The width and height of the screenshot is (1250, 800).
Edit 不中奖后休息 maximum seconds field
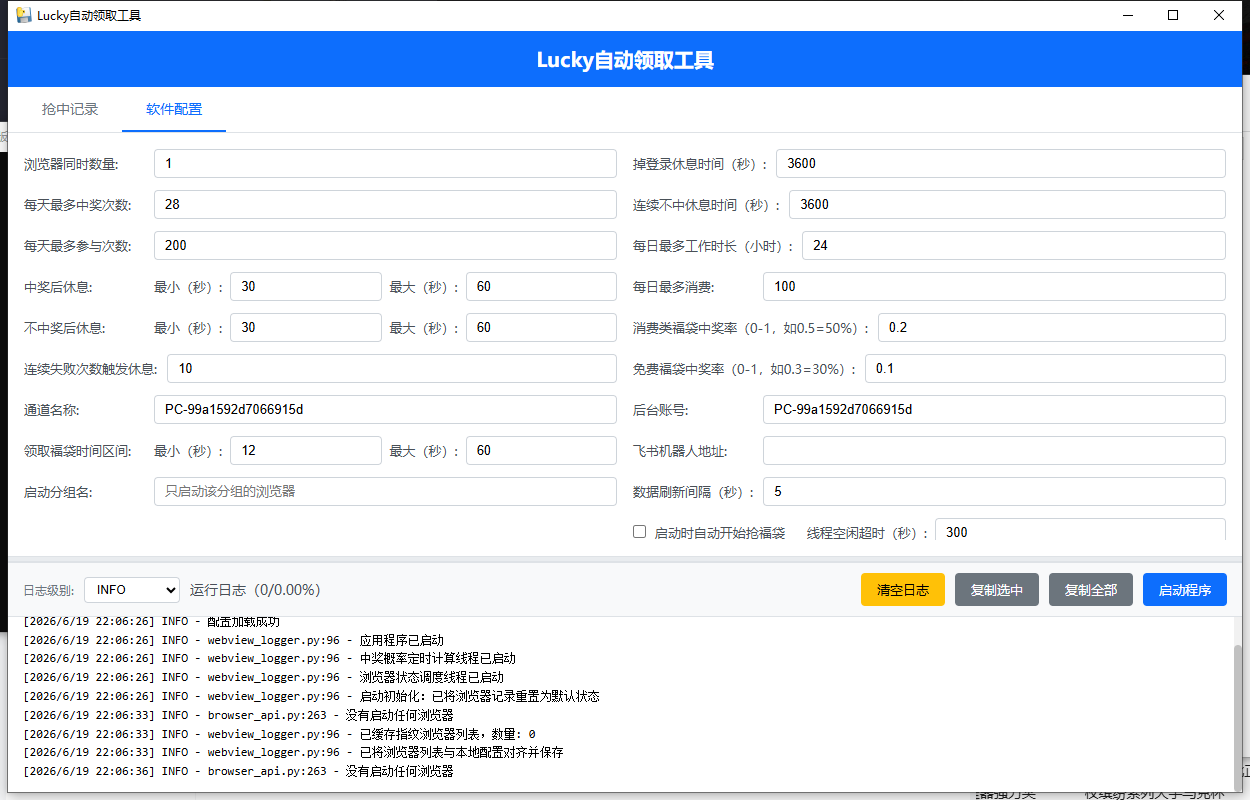click(541, 328)
